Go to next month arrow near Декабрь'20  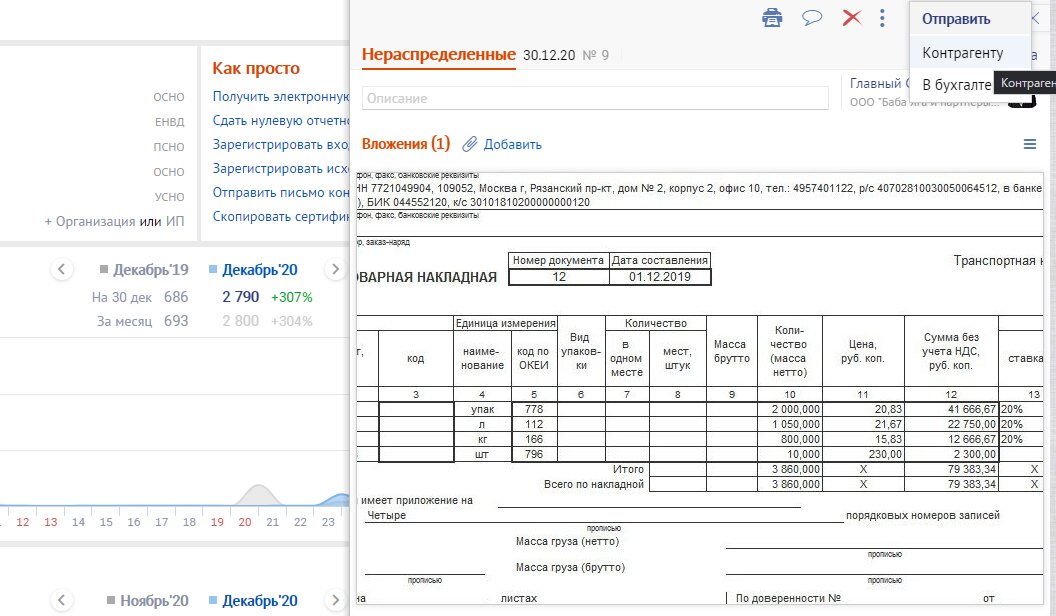[335, 269]
